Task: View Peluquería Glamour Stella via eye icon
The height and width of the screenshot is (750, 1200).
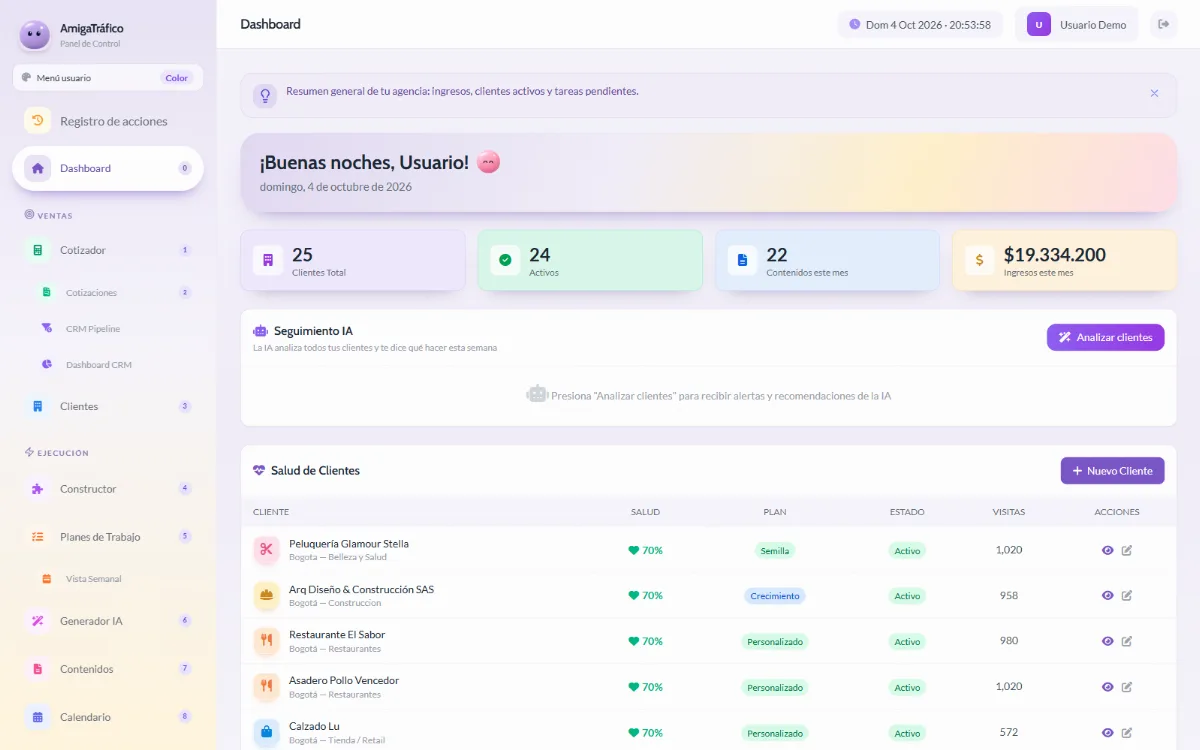Action: [1107, 550]
